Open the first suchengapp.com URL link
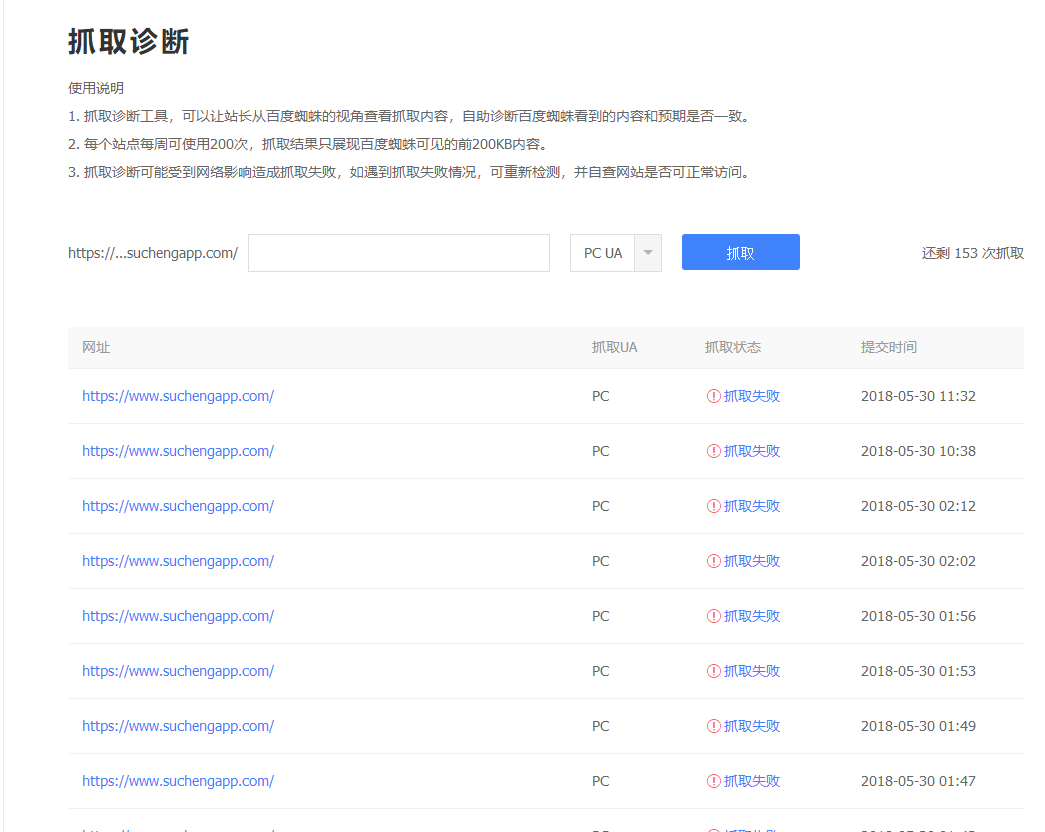This screenshot has width=1045, height=832. [x=178, y=395]
